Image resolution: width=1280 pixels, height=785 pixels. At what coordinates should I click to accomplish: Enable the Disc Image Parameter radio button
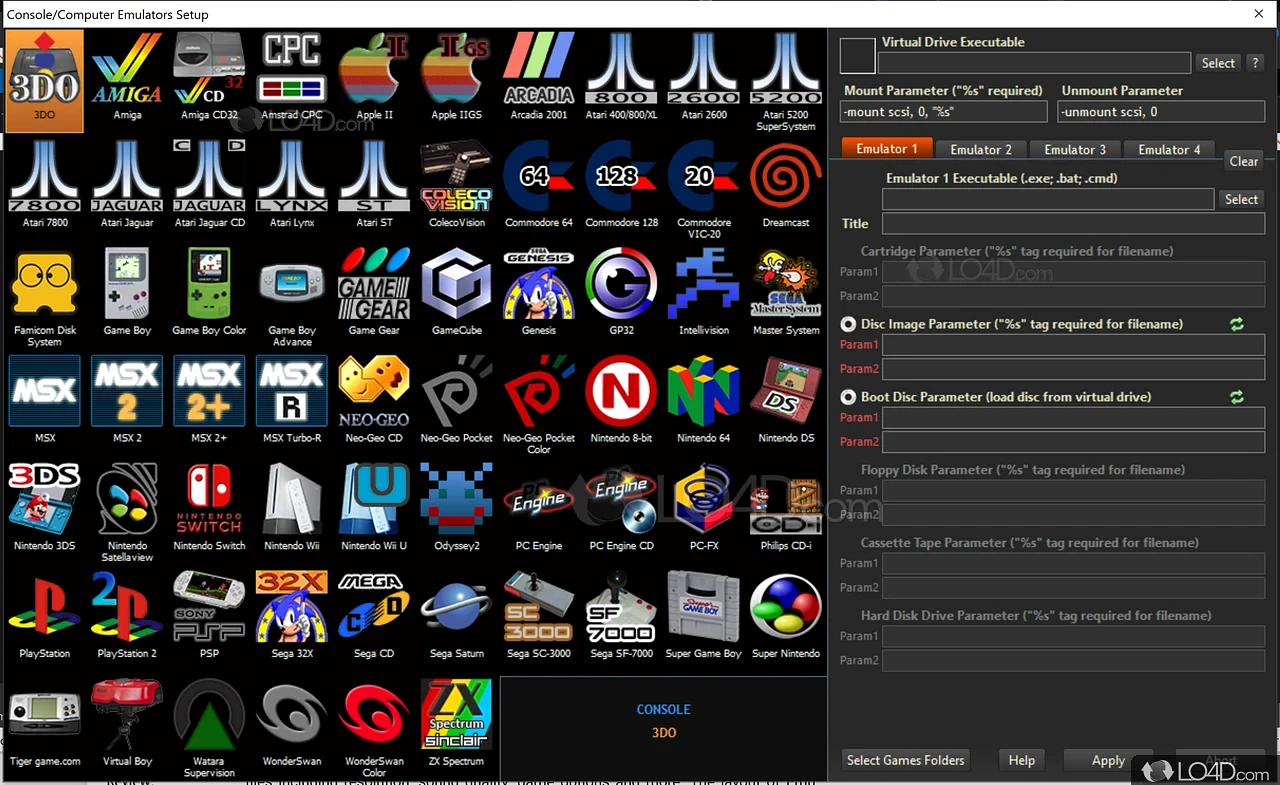pyautogui.click(x=849, y=324)
